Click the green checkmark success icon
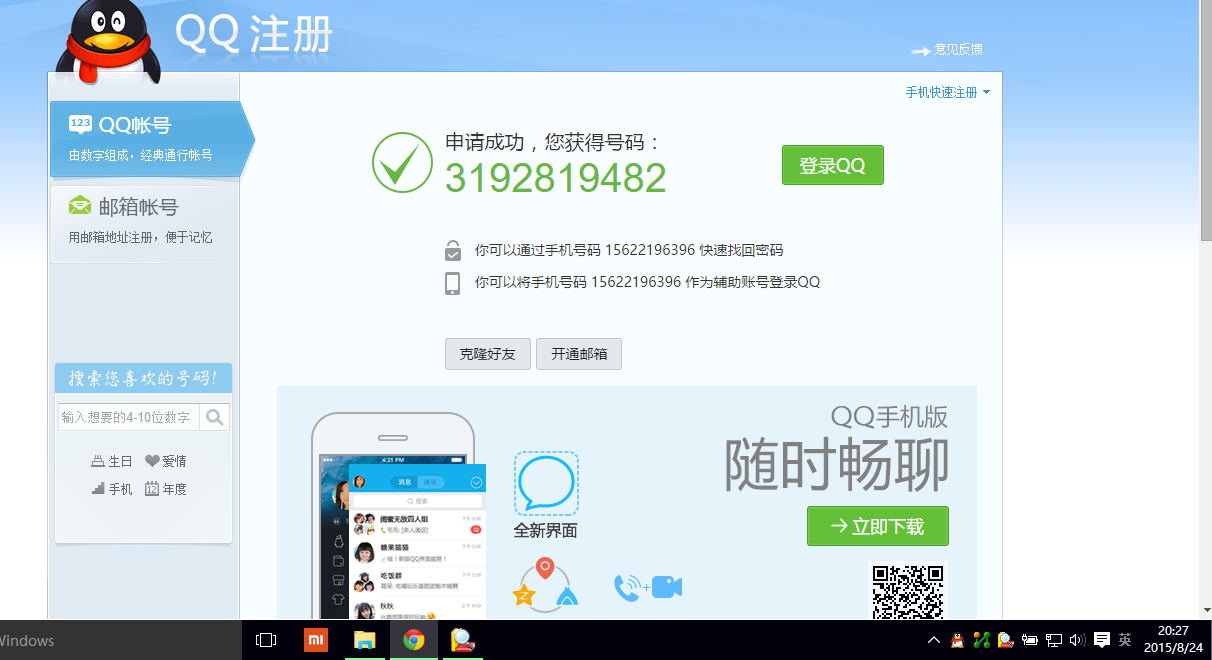This screenshot has height=660, width=1212. pos(402,162)
